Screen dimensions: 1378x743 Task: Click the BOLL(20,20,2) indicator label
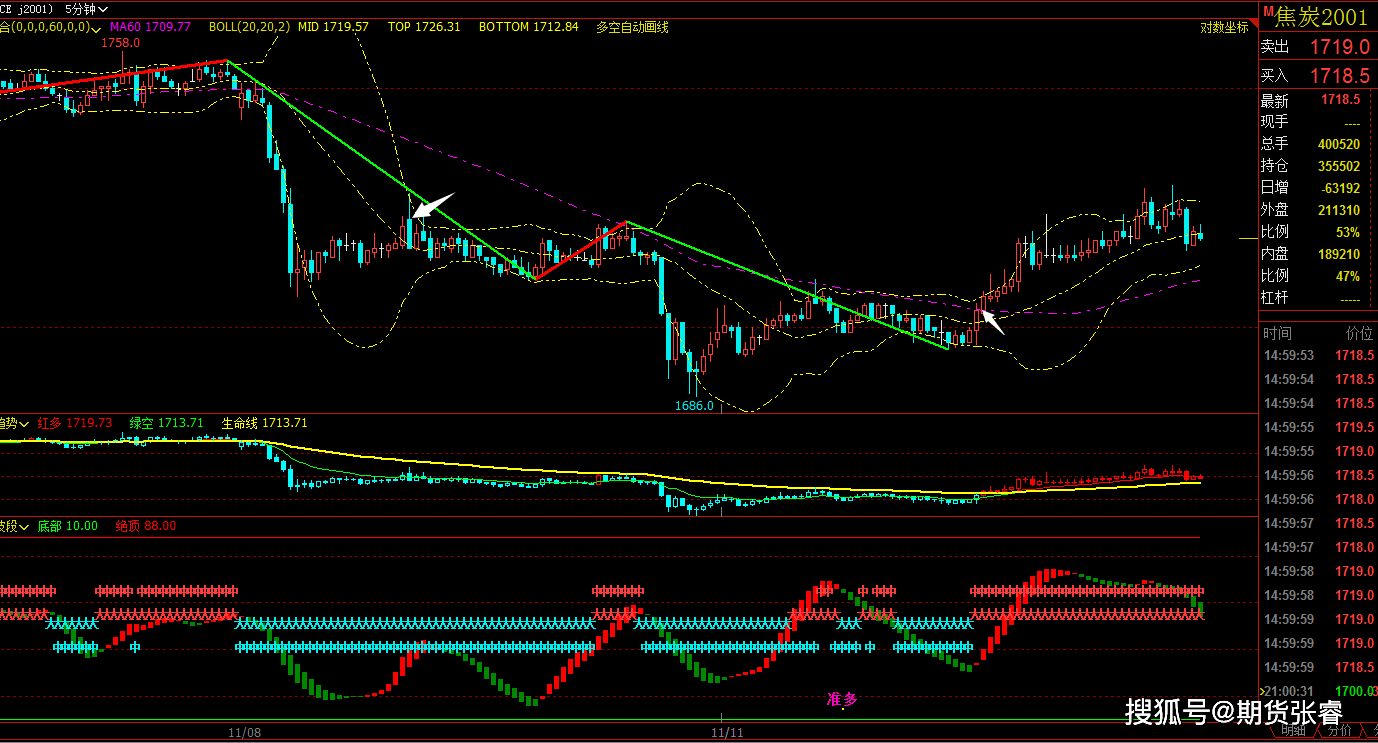point(249,27)
